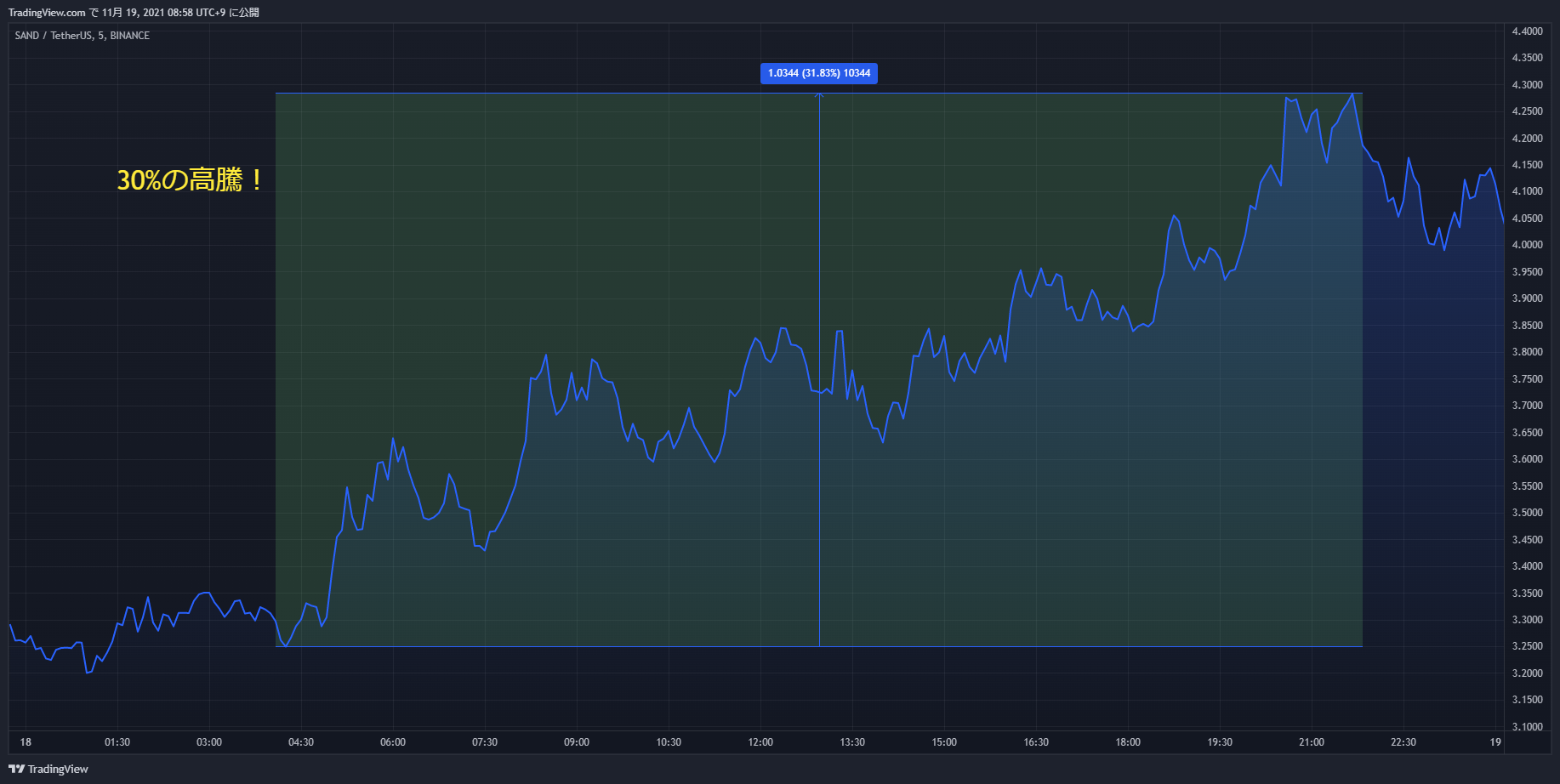Viewport: 1560px width, 784px height.
Task: Click the blue price-range measurement label 1.0344 (31.83%)
Action: click(819, 73)
